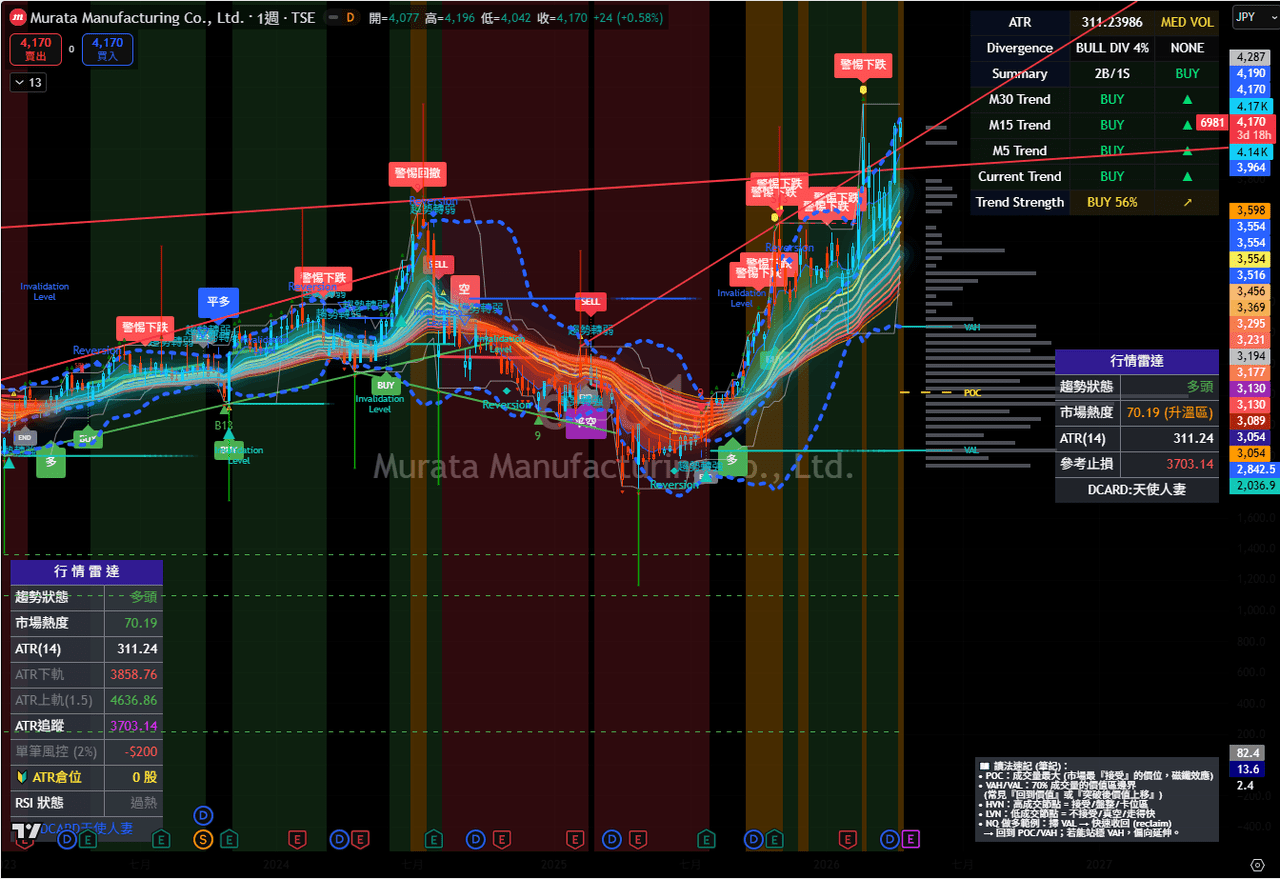Click the 82.4 axis label

[x=1247, y=753]
